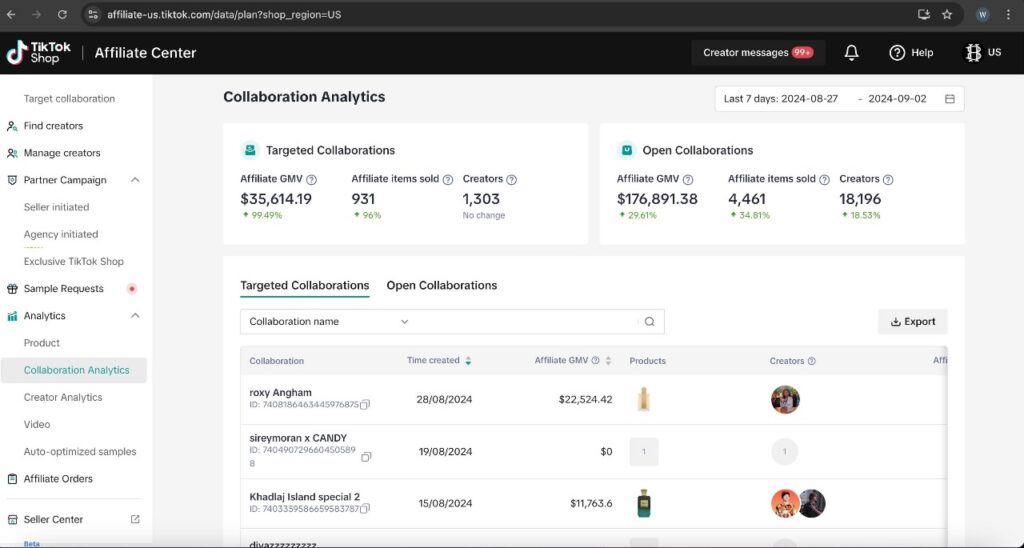Image resolution: width=1024 pixels, height=548 pixels.
Task: Click the browser address bar URL
Action: pyautogui.click(x=224, y=14)
